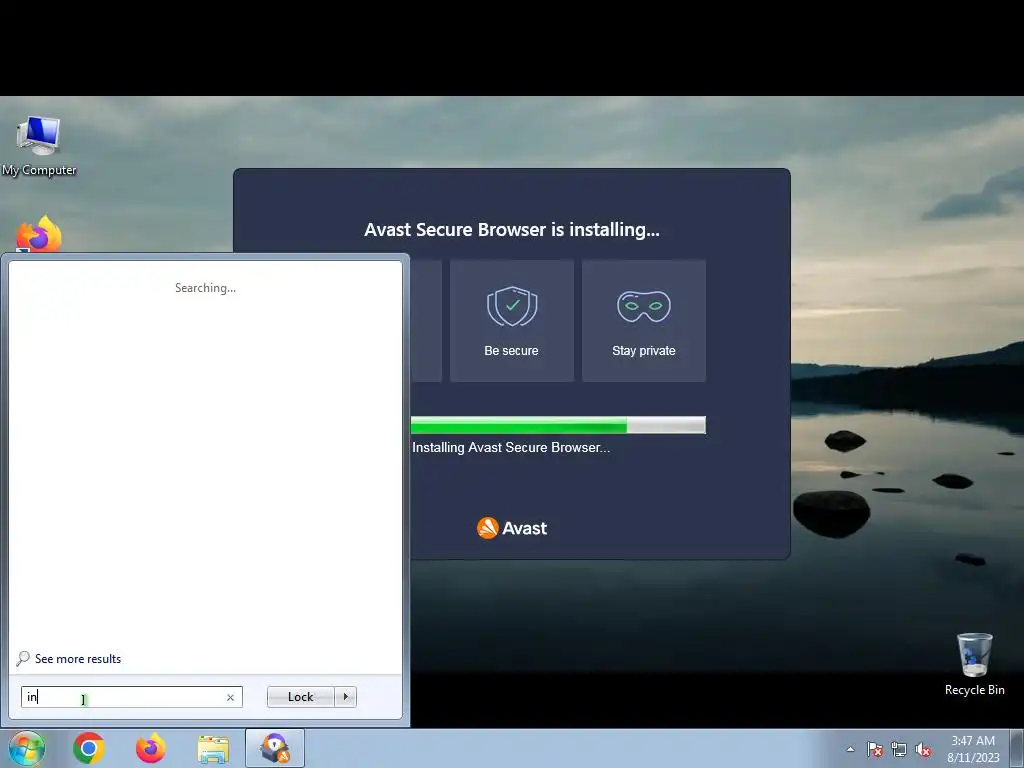The image size is (1024, 768).
Task: Click "Avast Secure Browser is installing..." heading
Action: click(x=511, y=230)
